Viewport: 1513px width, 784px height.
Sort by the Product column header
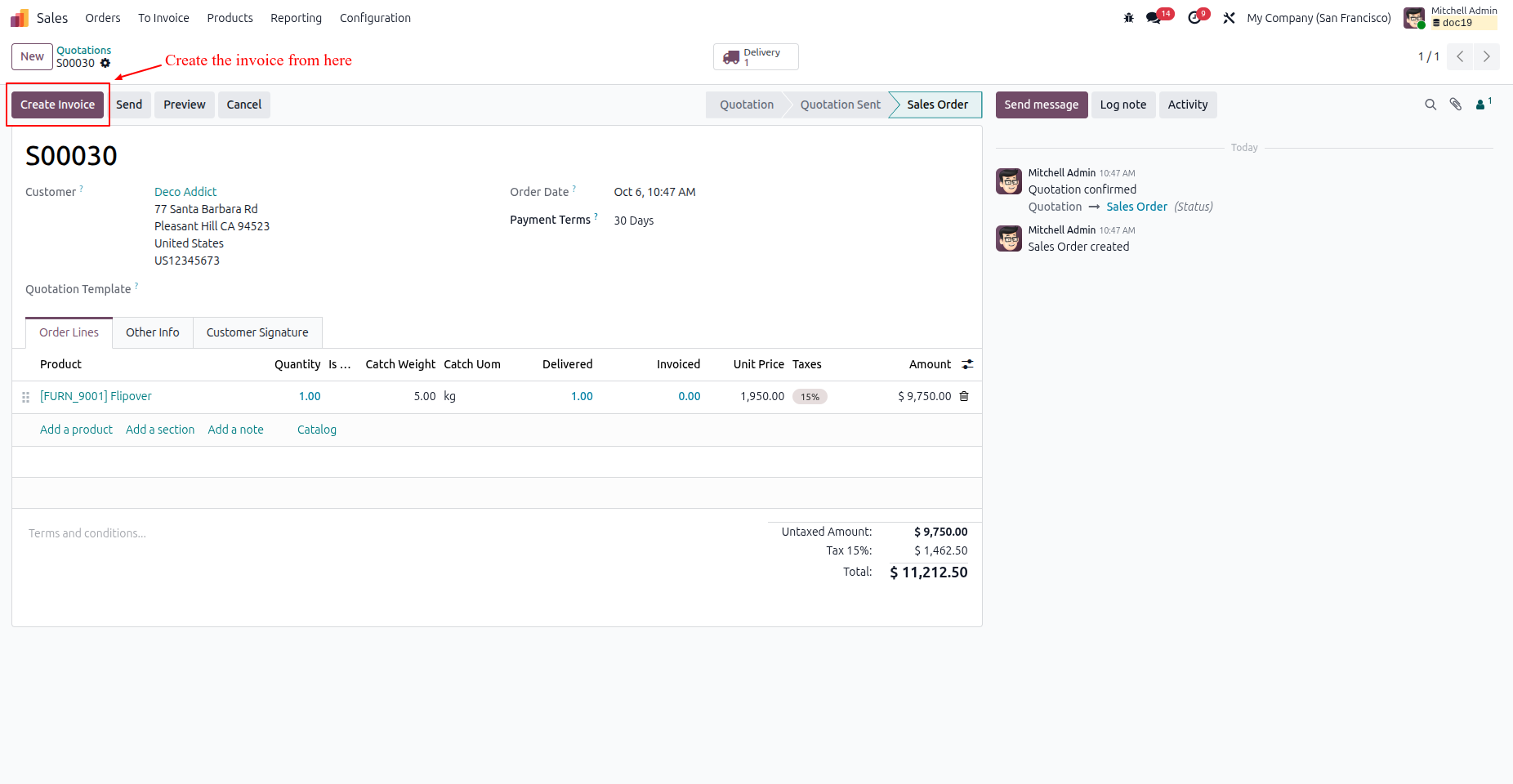pos(60,364)
